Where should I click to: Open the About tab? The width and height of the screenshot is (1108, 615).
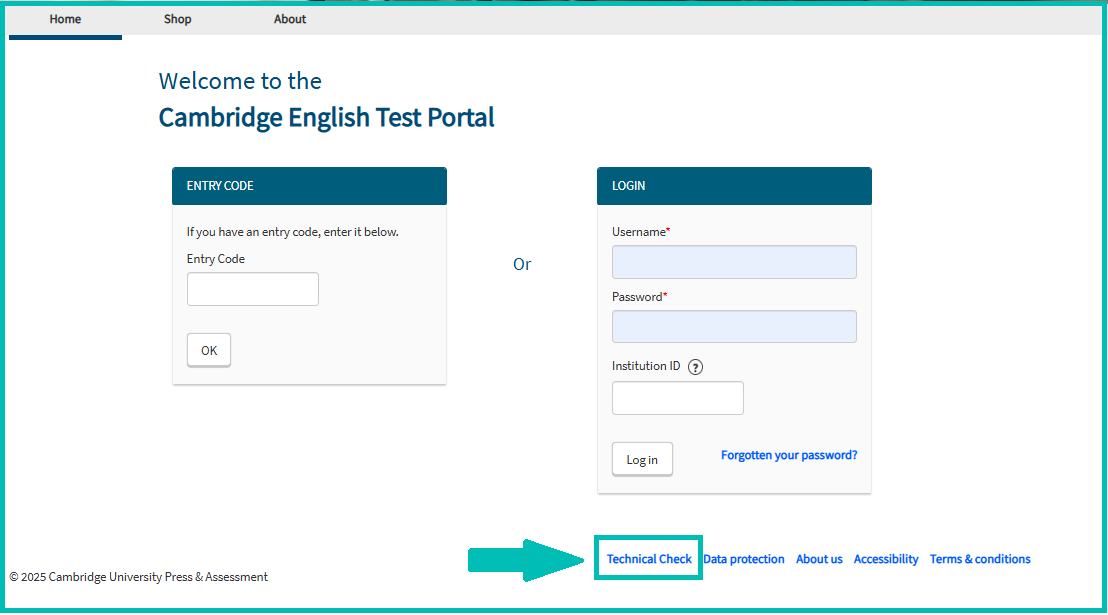point(290,20)
